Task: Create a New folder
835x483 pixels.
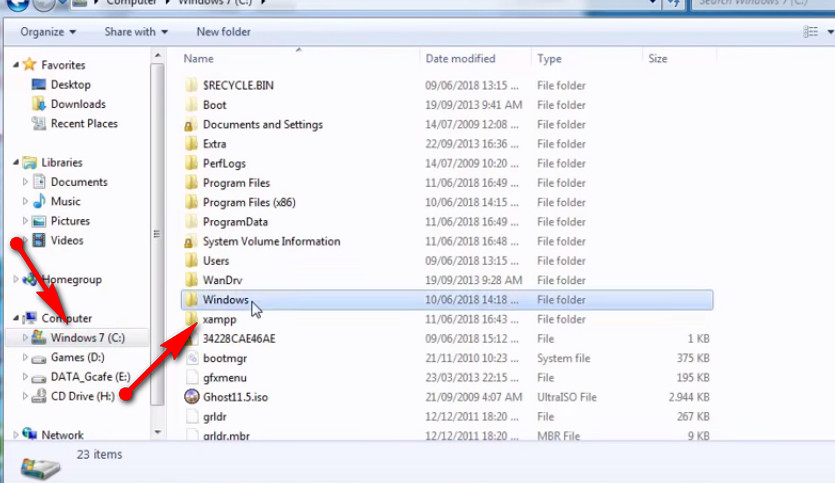Action: [224, 32]
